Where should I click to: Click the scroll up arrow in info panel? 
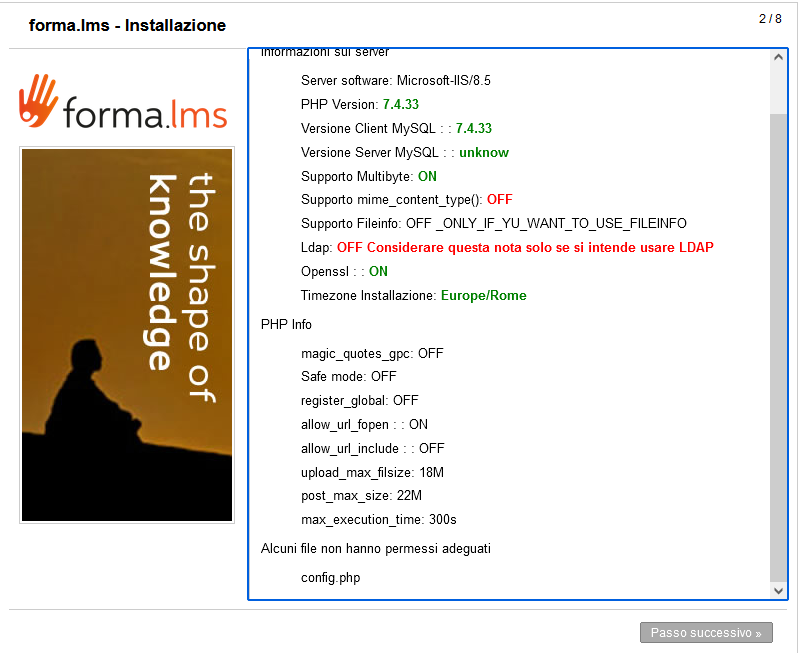point(779,57)
